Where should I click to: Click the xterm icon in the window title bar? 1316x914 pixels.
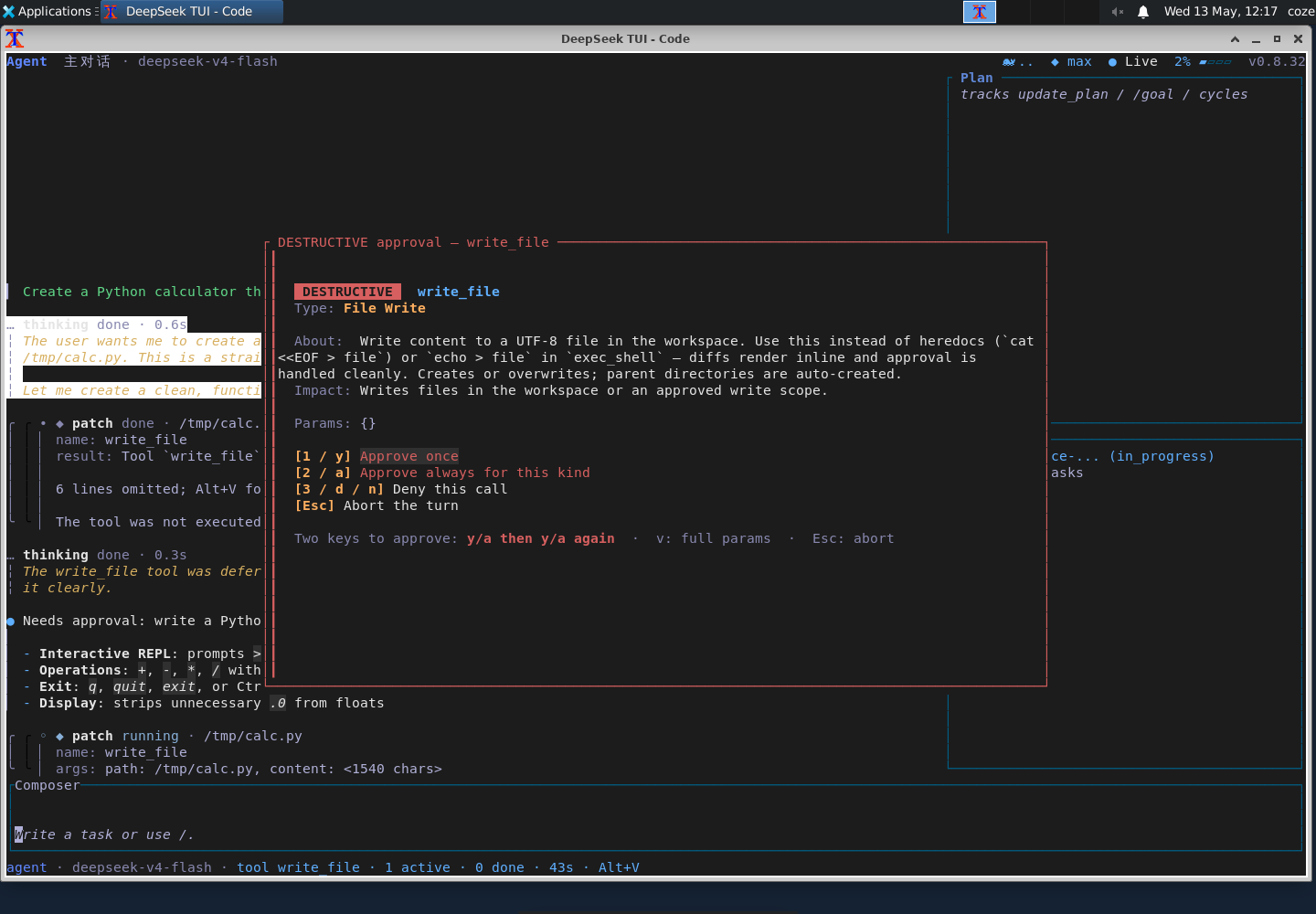(15, 38)
